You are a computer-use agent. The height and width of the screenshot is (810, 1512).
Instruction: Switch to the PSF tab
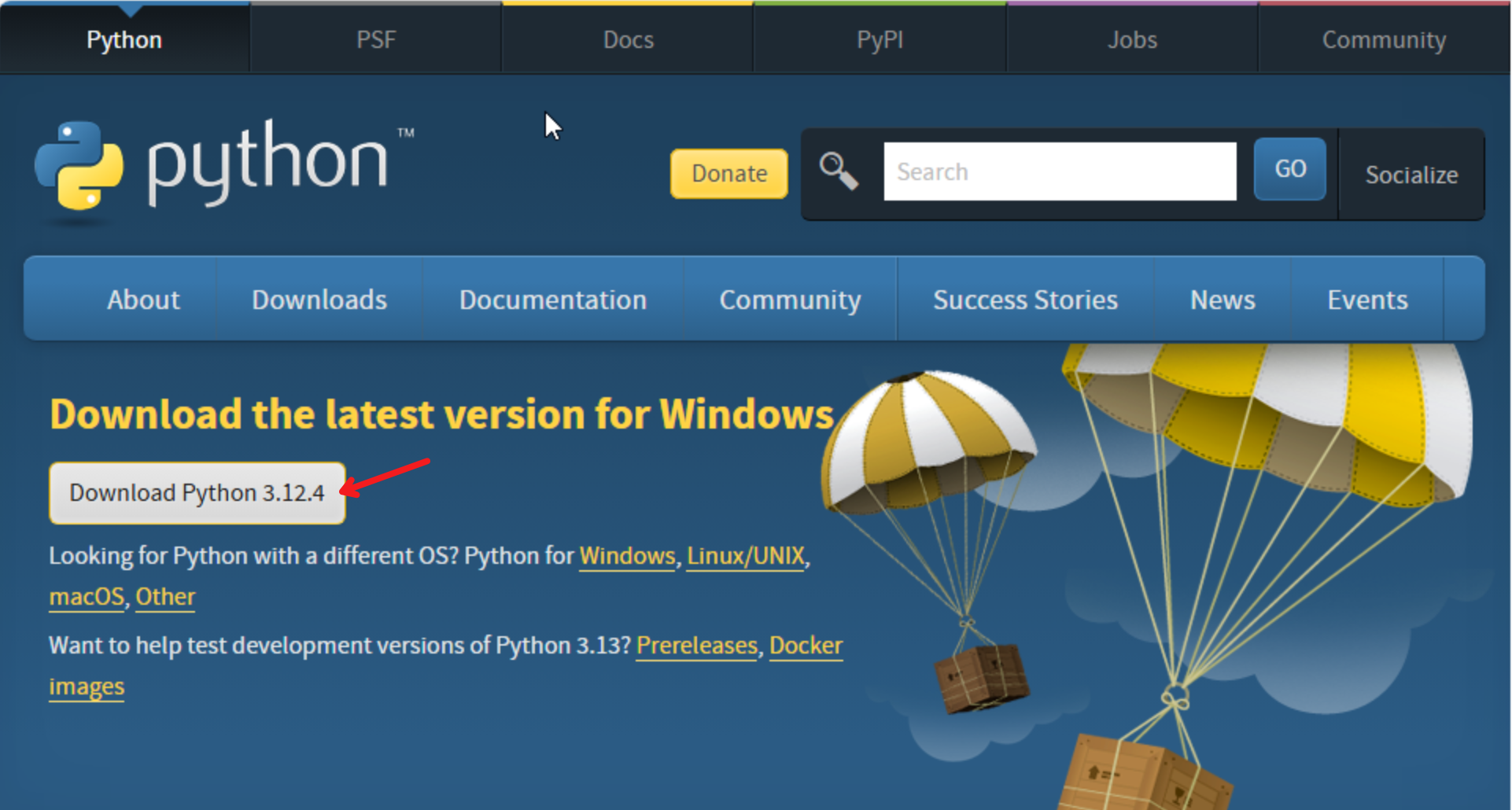376,39
